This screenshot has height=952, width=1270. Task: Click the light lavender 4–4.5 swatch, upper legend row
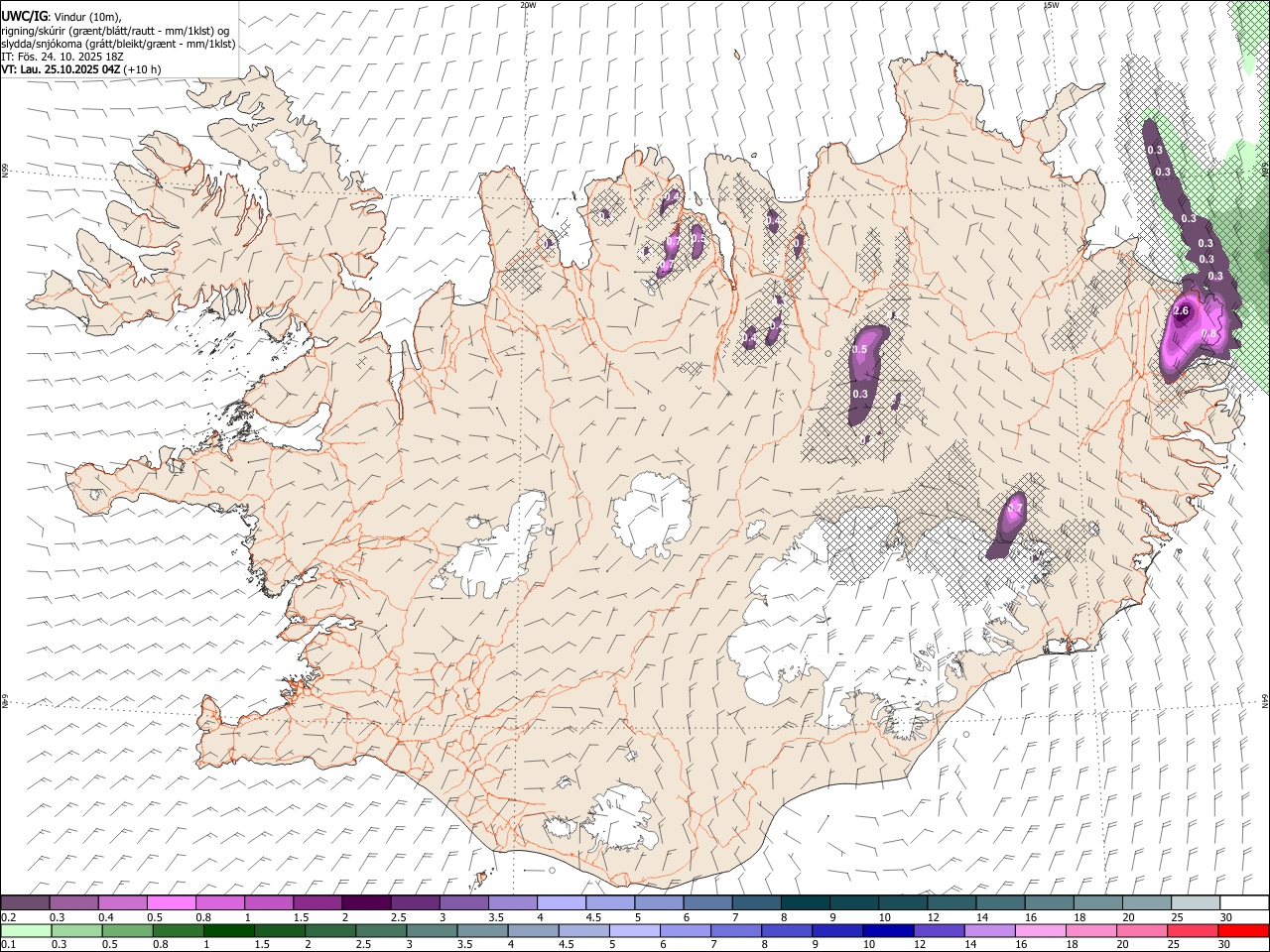pyautogui.click(x=562, y=902)
